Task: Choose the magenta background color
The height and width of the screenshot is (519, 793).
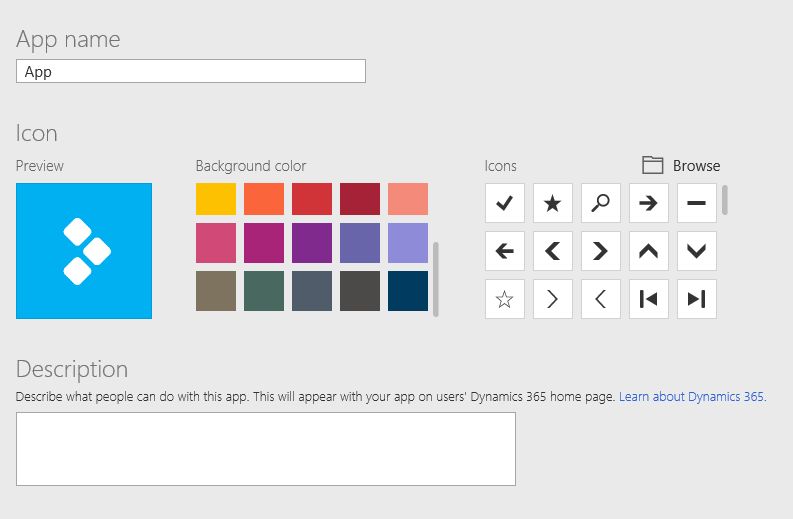Action: pyautogui.click(x=264, y=243)
